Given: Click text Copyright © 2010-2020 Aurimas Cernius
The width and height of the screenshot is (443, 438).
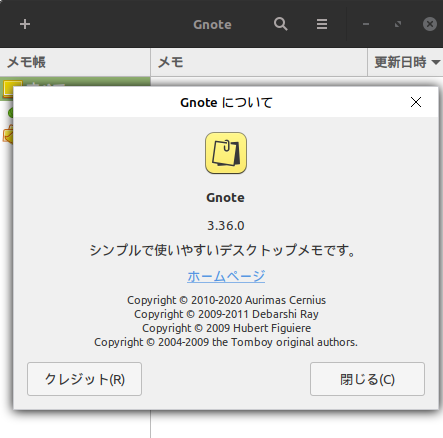Looking at the screenshot, I should click(226, 300).
